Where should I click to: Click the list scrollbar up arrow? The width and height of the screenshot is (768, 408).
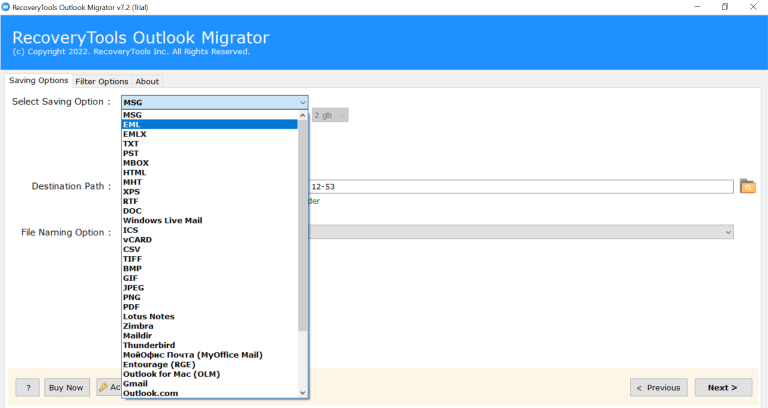[x=303, y=116]
